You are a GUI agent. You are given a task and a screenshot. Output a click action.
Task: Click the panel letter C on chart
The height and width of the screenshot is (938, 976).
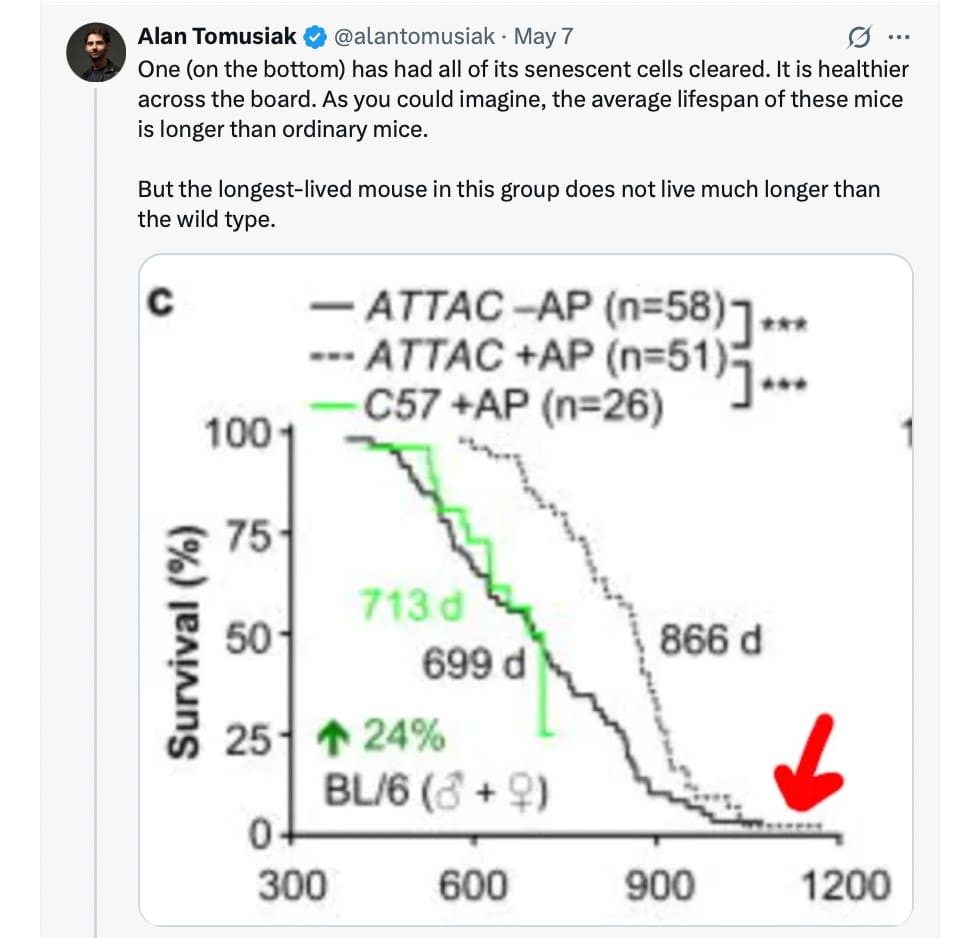pyautogui.click(x=161, y=303)
